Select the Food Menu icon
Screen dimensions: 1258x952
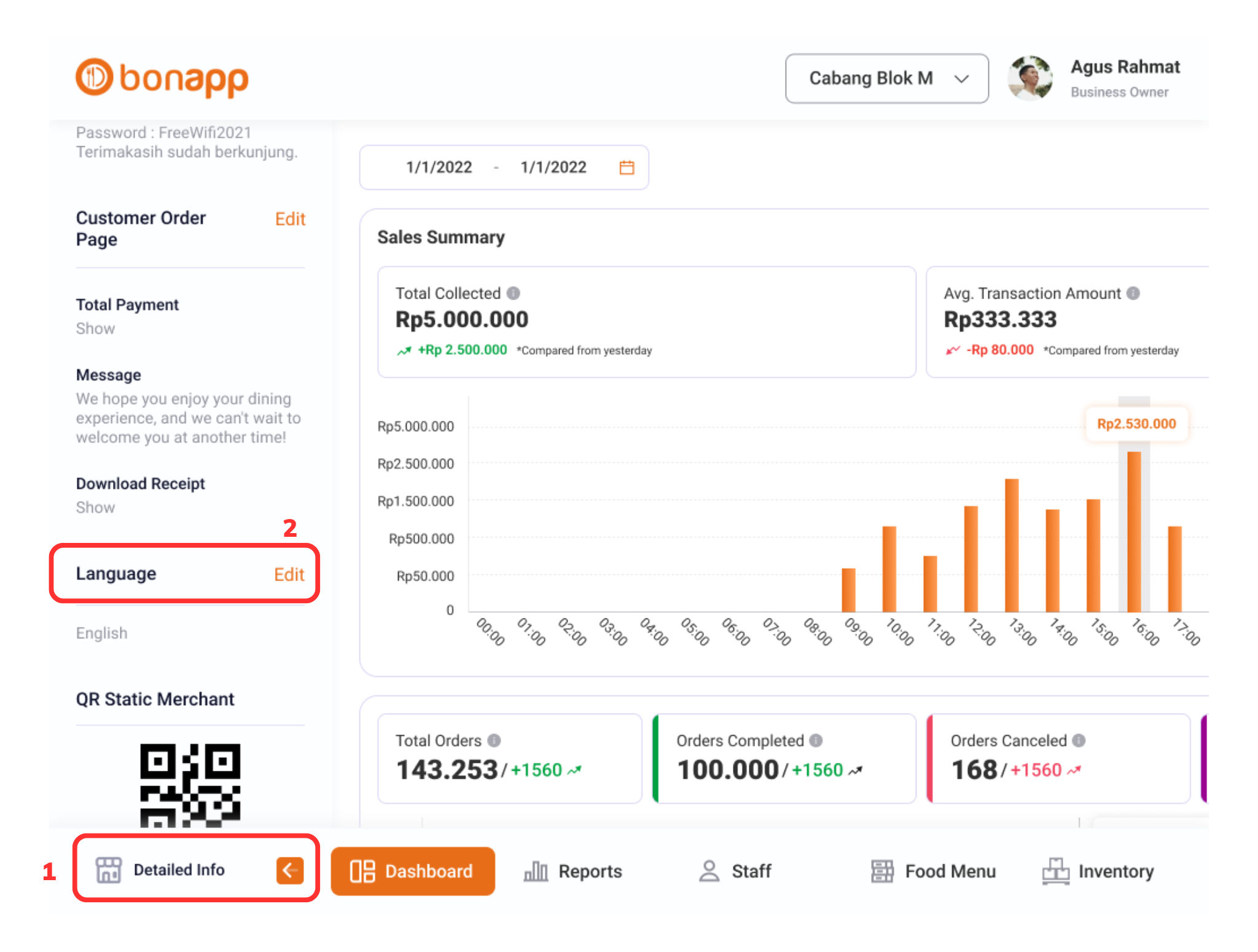[x=883, y=870]
